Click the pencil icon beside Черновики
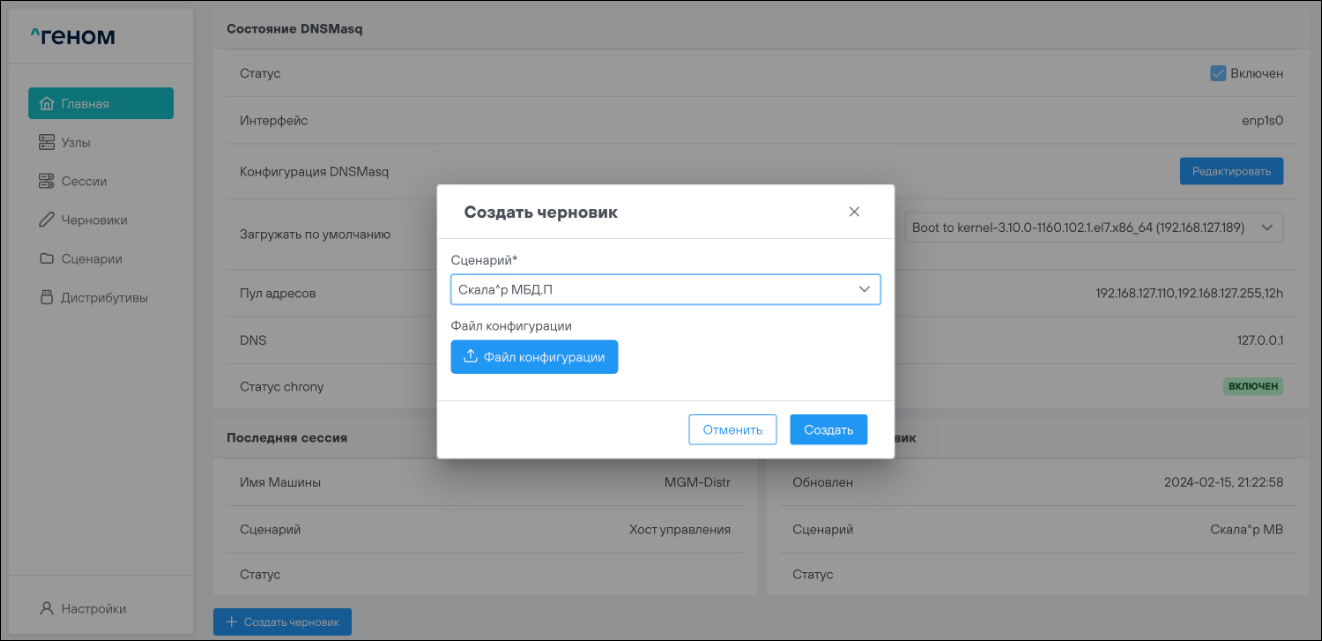1322x641 pixels. tap(46, 220)
